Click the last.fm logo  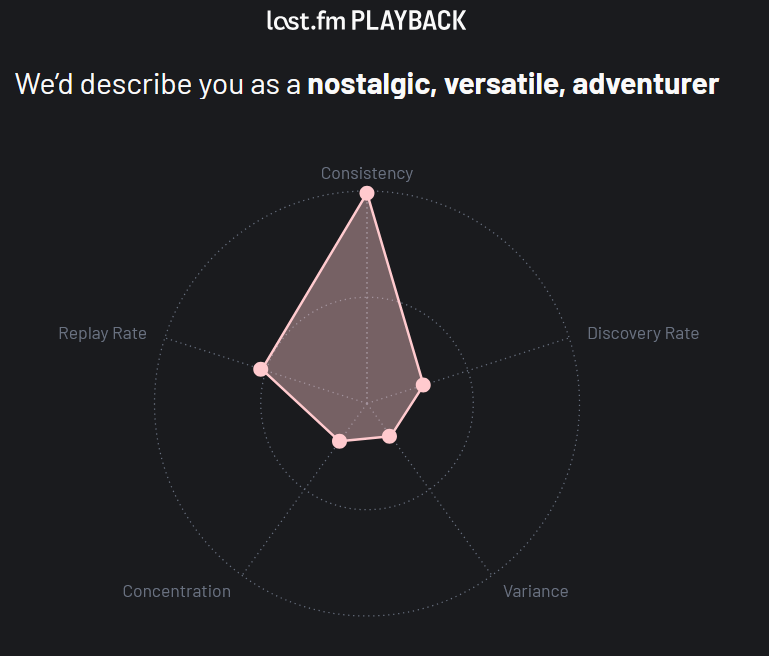[x=306, y=21]
